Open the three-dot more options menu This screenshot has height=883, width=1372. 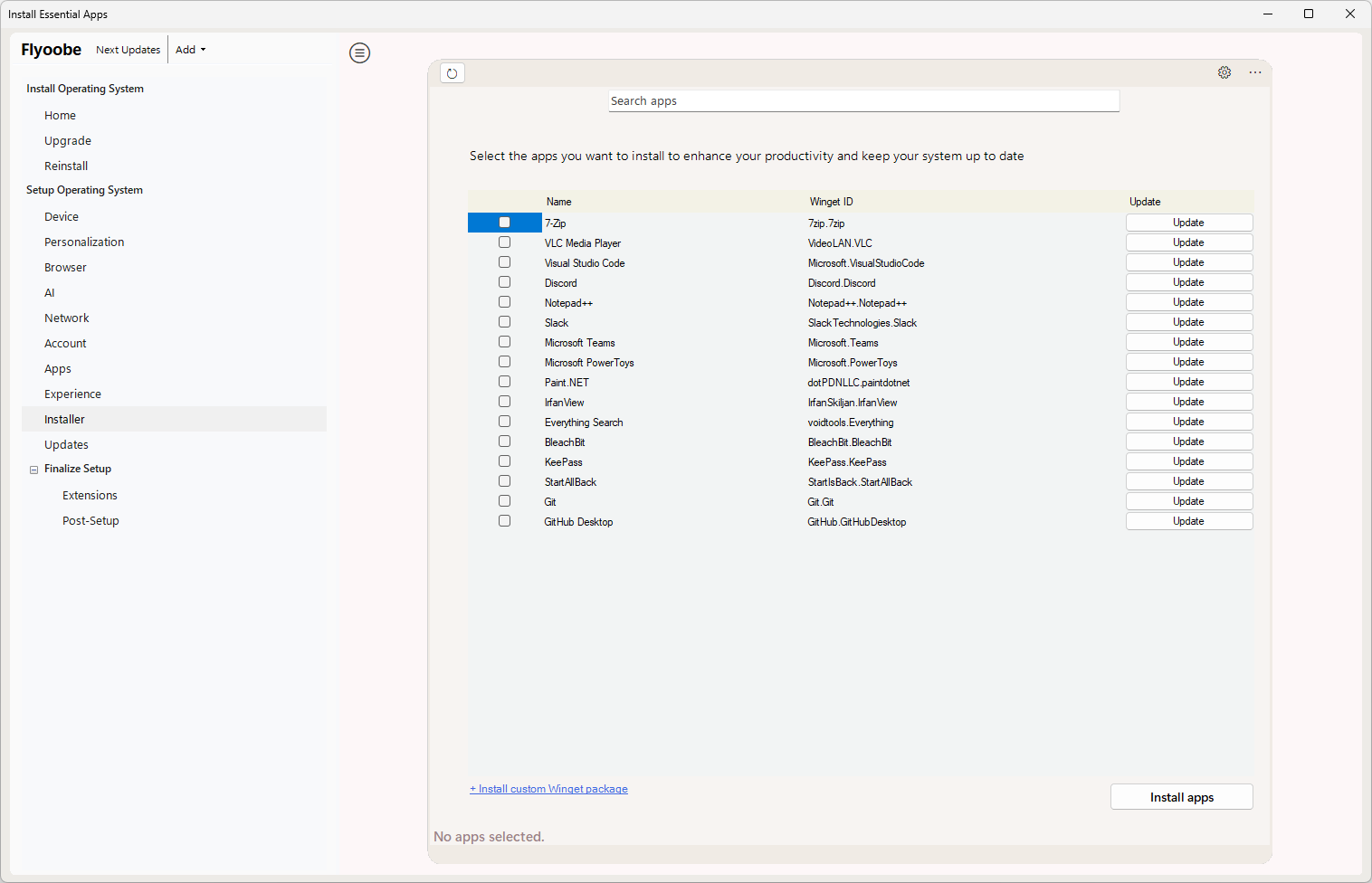tap(1255, 72)
